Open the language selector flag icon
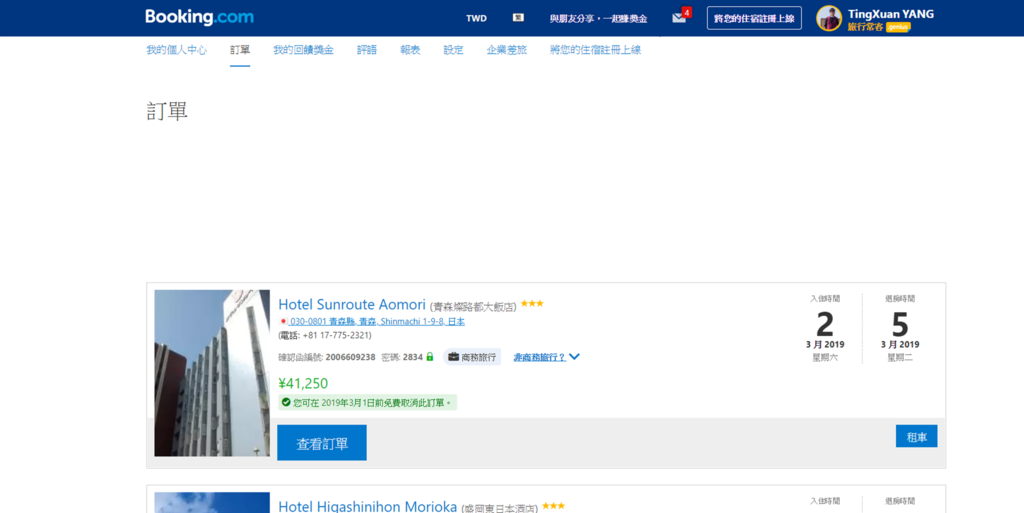 pos(518,18)
